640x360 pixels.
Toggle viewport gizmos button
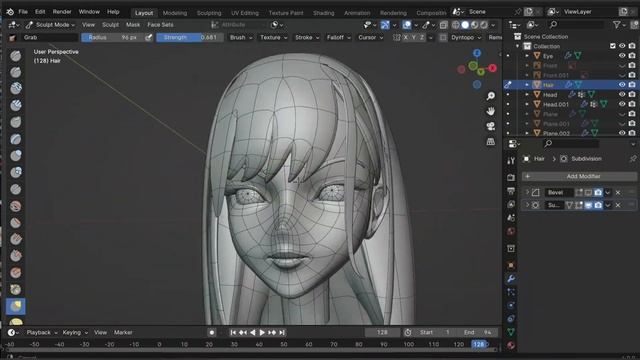(x=385, y=25)
